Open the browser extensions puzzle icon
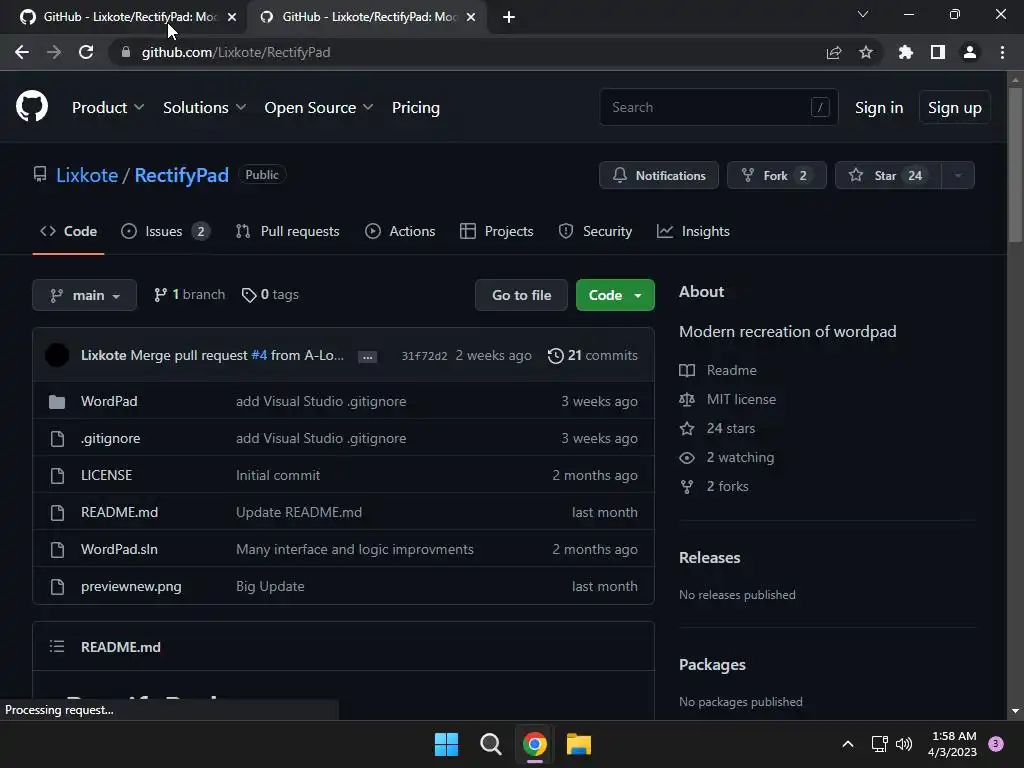The image size is (1024, 768). (906, 52)
